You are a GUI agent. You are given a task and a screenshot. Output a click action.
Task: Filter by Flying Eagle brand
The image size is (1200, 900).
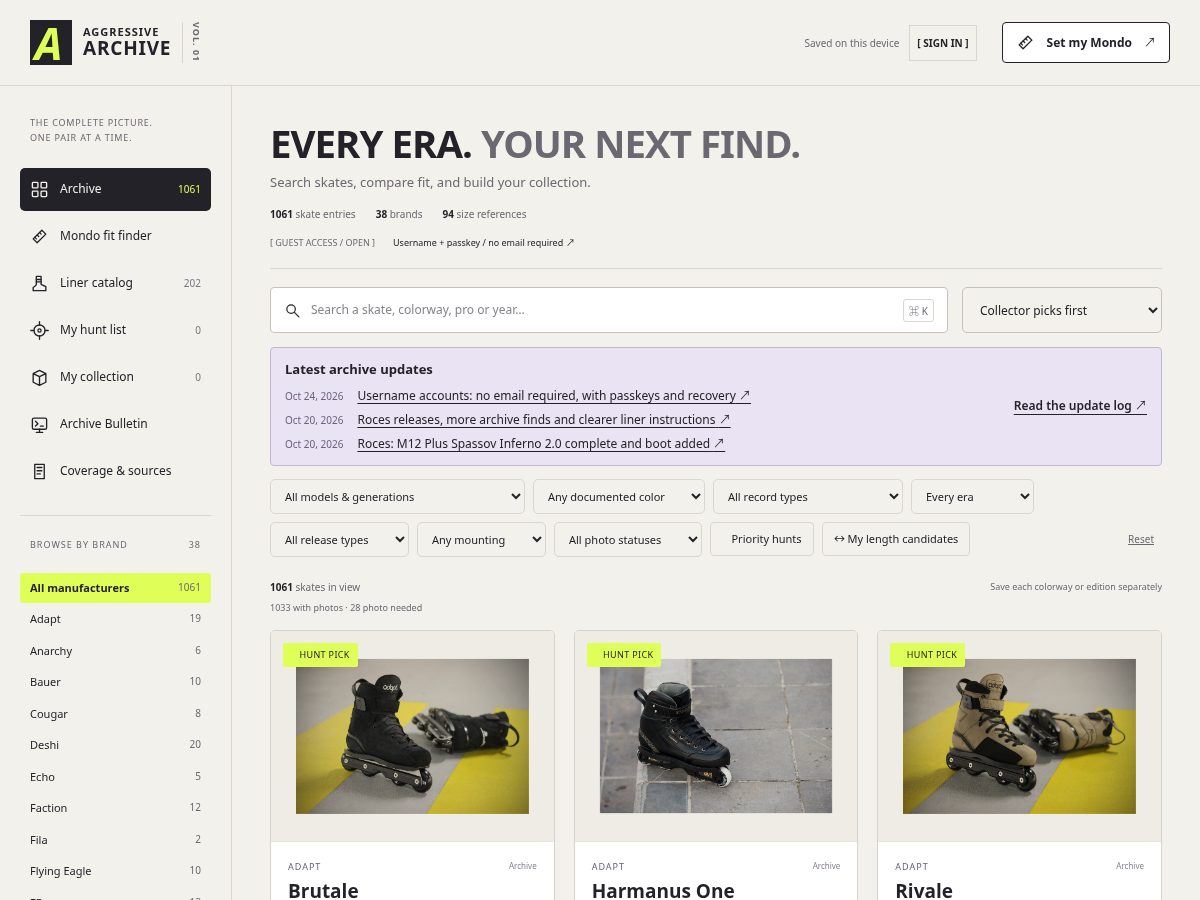click(115, 871)
